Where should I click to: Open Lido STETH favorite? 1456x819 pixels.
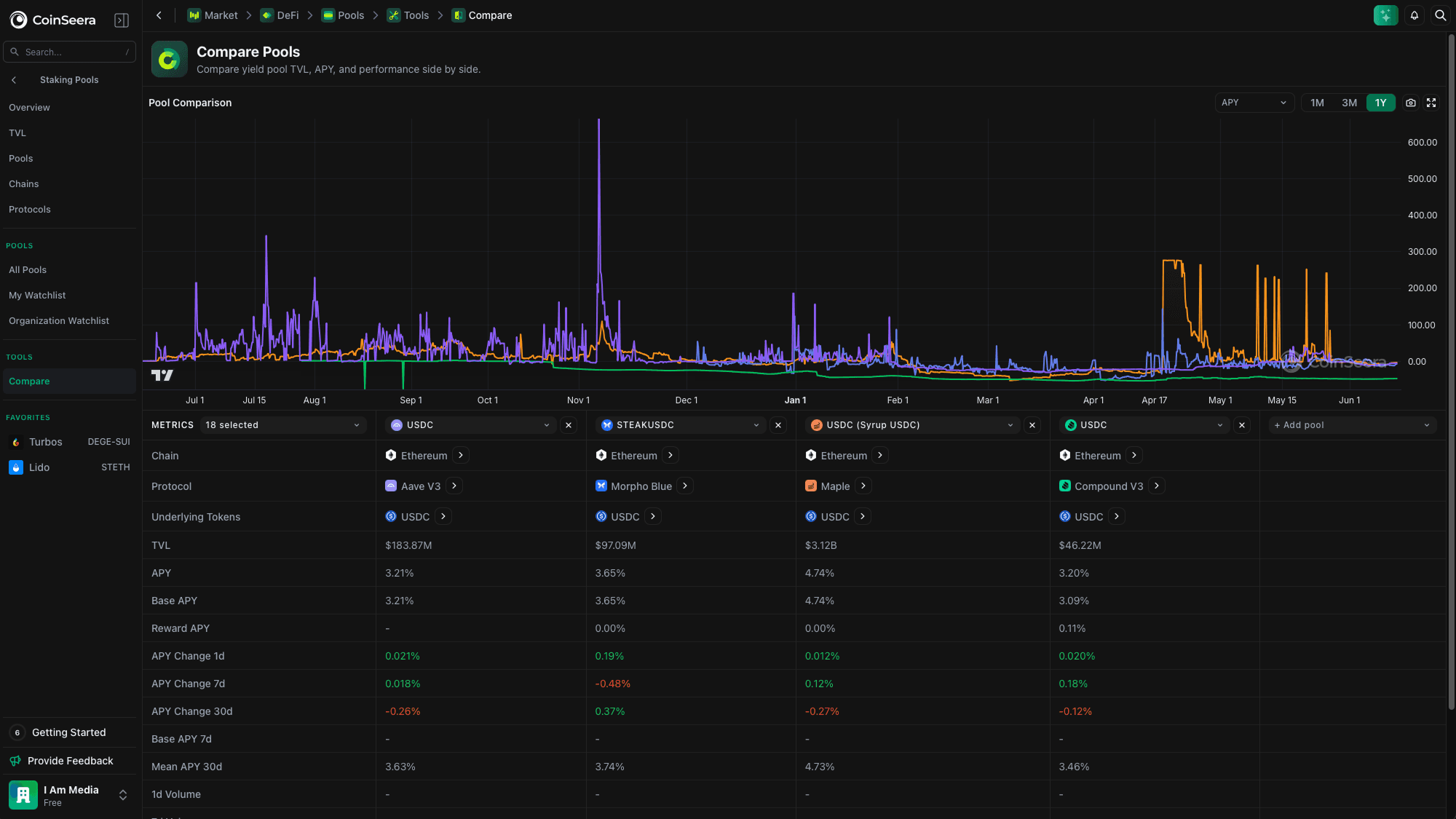point(69,467)
